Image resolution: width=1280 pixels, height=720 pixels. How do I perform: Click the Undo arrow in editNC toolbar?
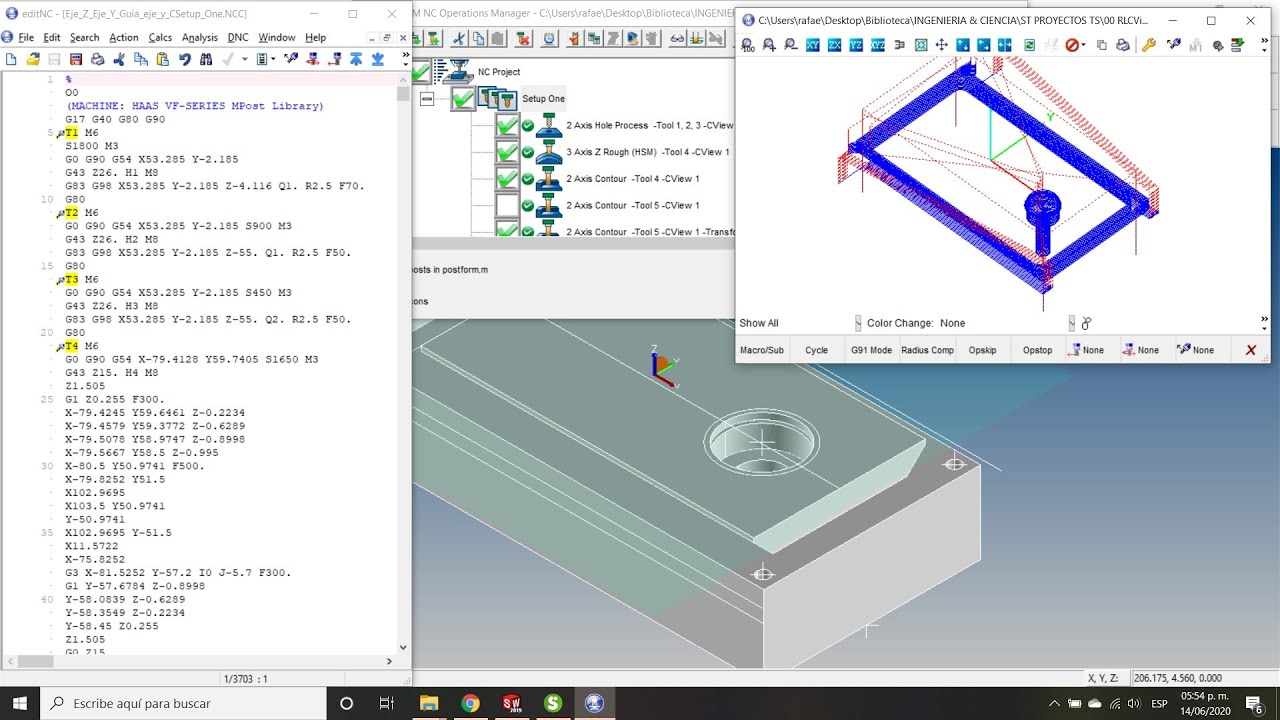coord(185,60)
